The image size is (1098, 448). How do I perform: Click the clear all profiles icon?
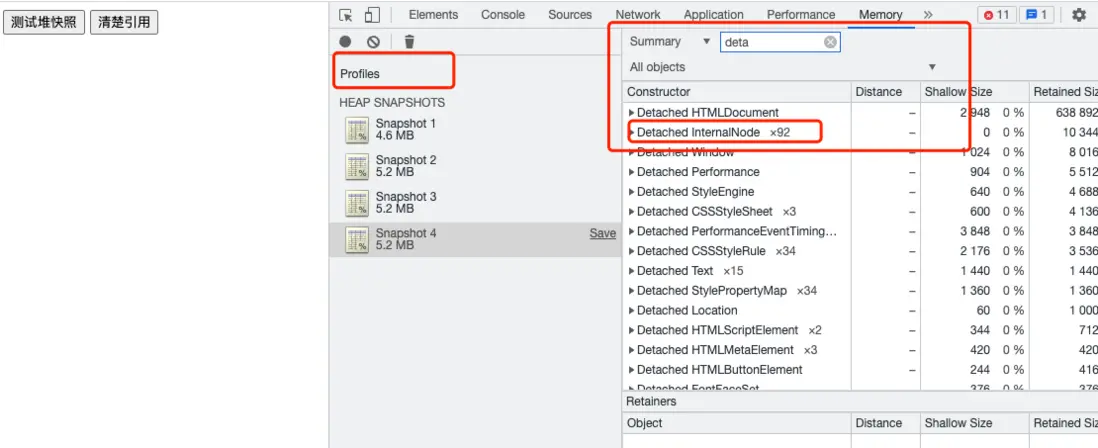pos(373,42)
